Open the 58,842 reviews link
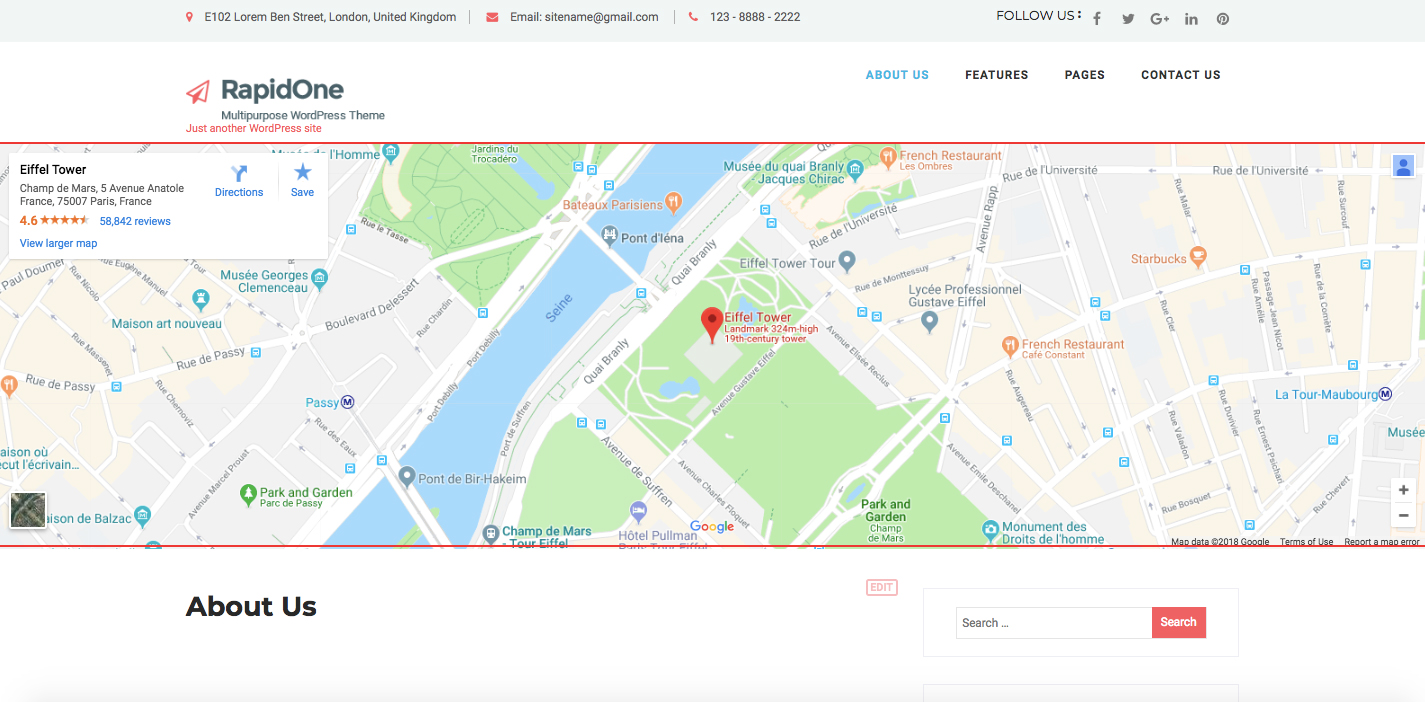 (x=135, y=221)
